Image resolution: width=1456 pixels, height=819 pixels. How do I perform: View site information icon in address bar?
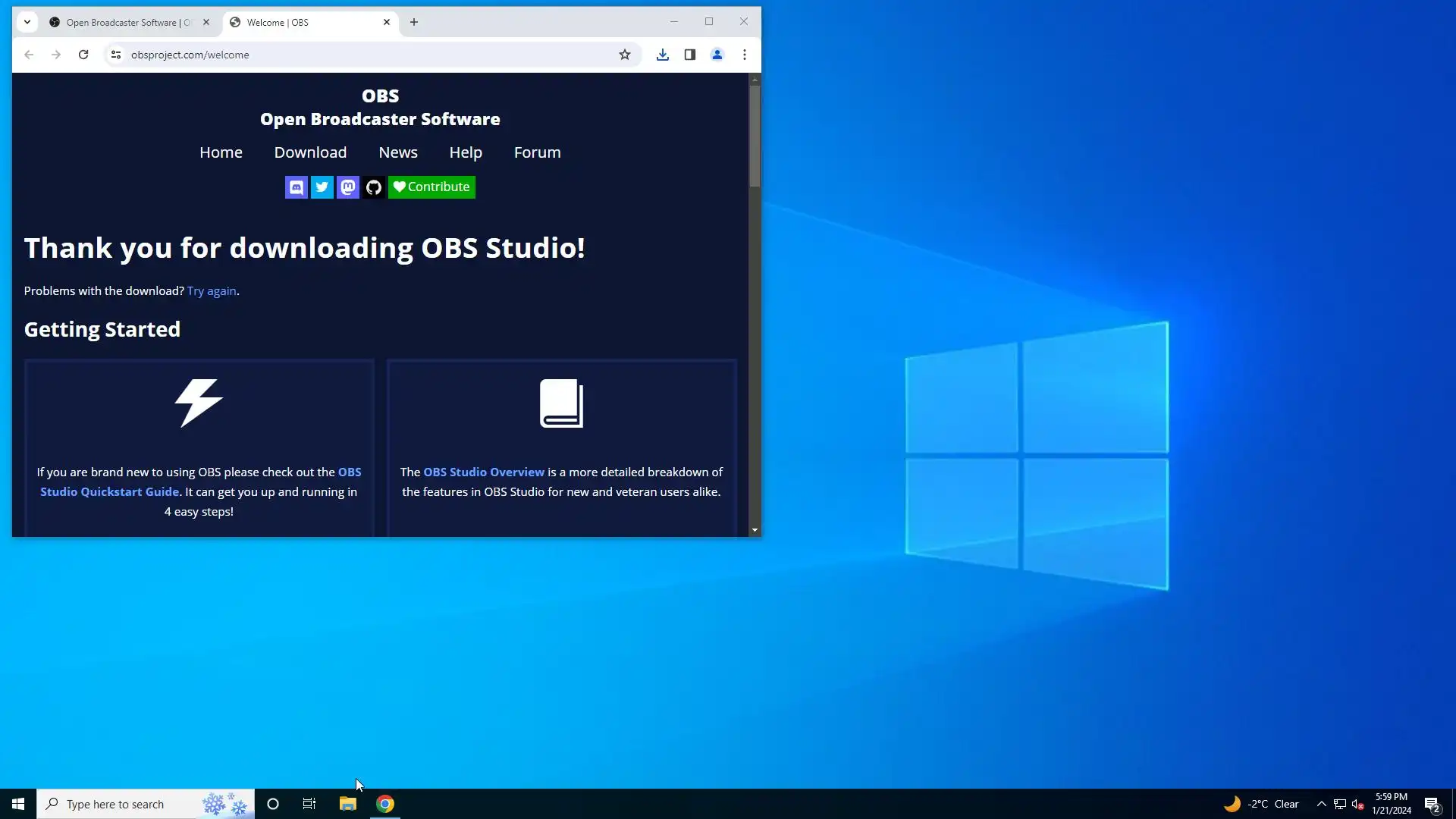(116, 55)
